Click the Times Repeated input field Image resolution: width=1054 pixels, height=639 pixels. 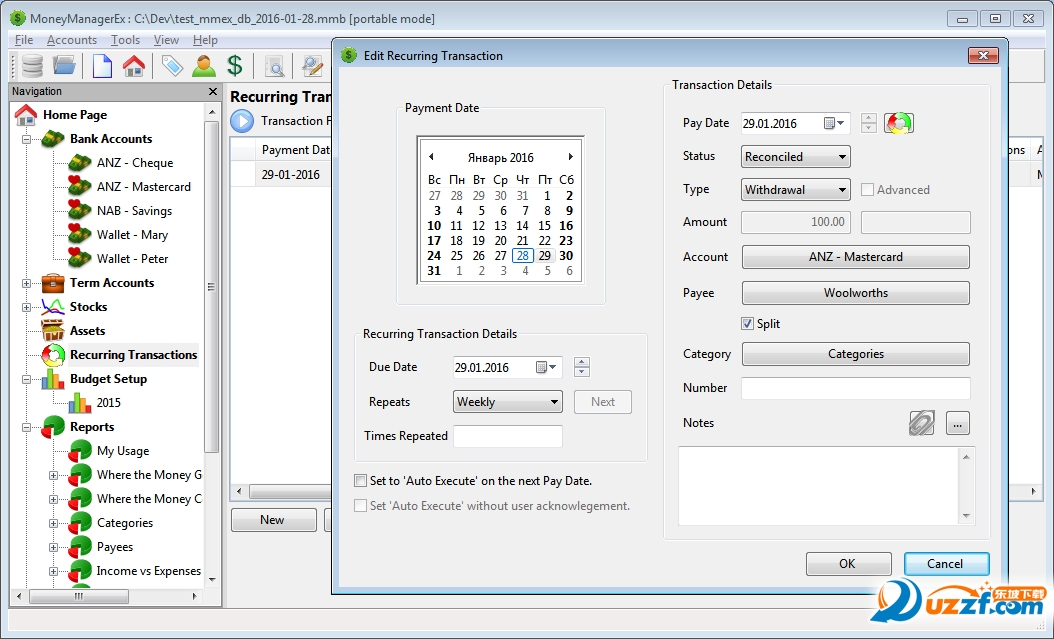(508, 436)
